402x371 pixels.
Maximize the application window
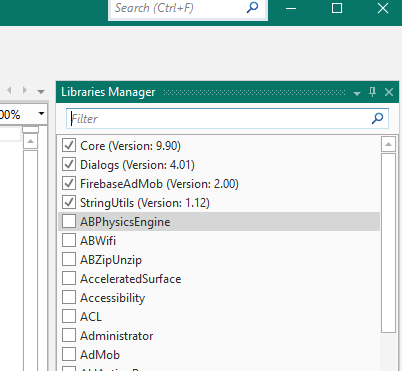point(337,8)
